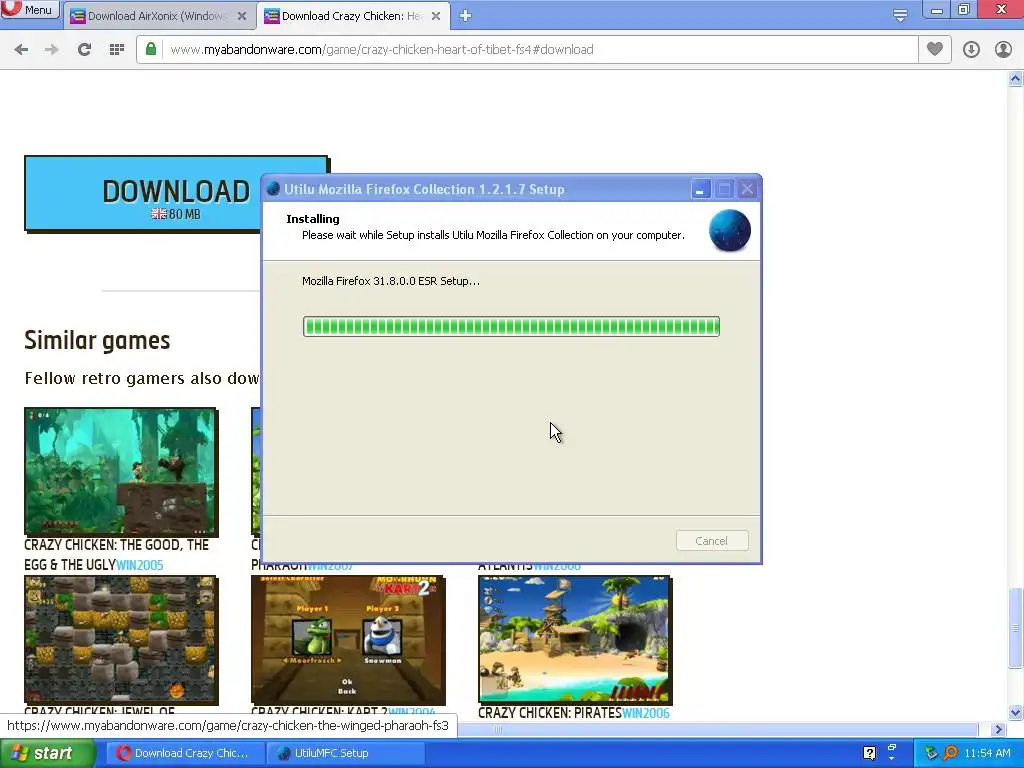The height and width of the screenshot is (768, 1024).
Task: Open the Crazy Chicken Pirates thumbnail
Action: (575, 639)
